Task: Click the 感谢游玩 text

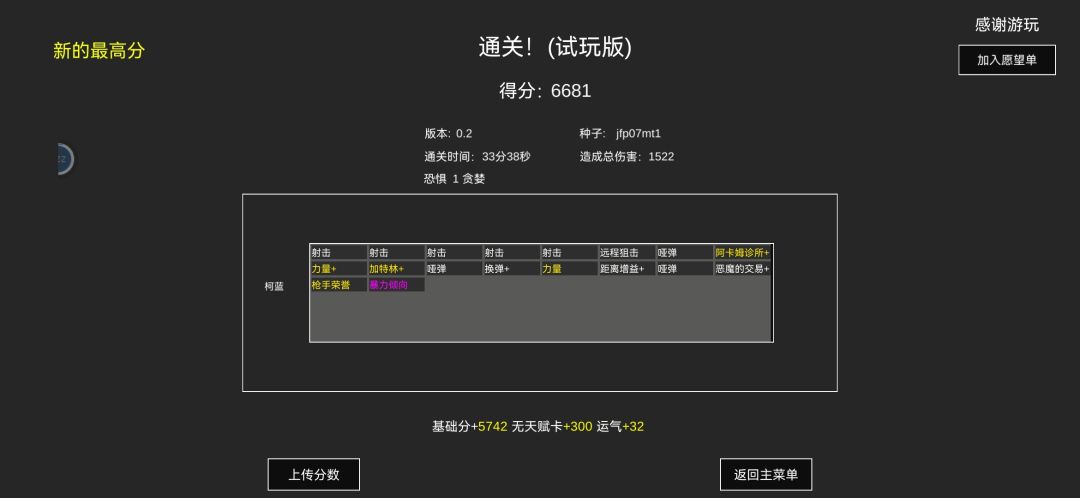Action: [1007, 25]
